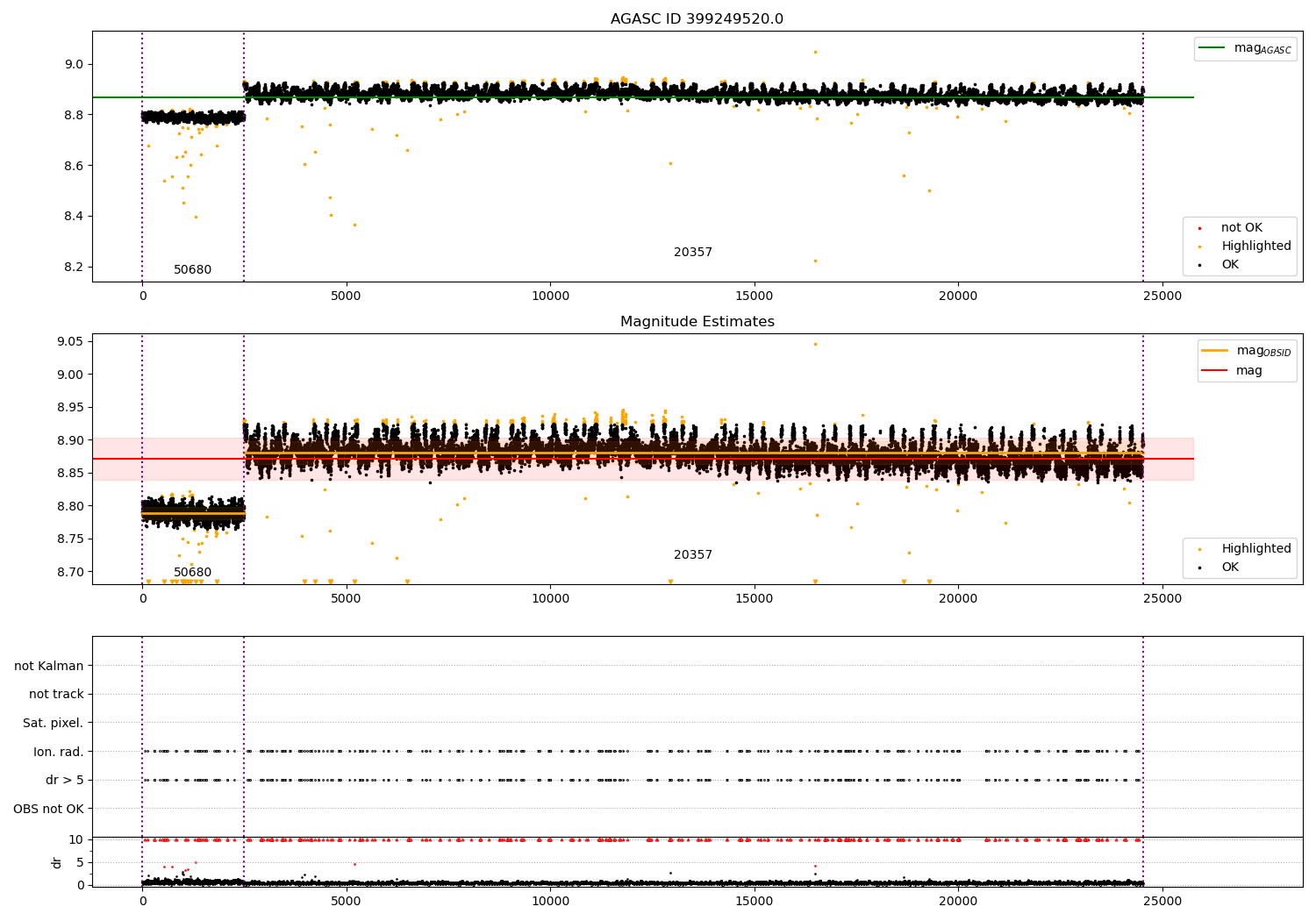Click the 'not OK' legend entry

(1241, 227)
